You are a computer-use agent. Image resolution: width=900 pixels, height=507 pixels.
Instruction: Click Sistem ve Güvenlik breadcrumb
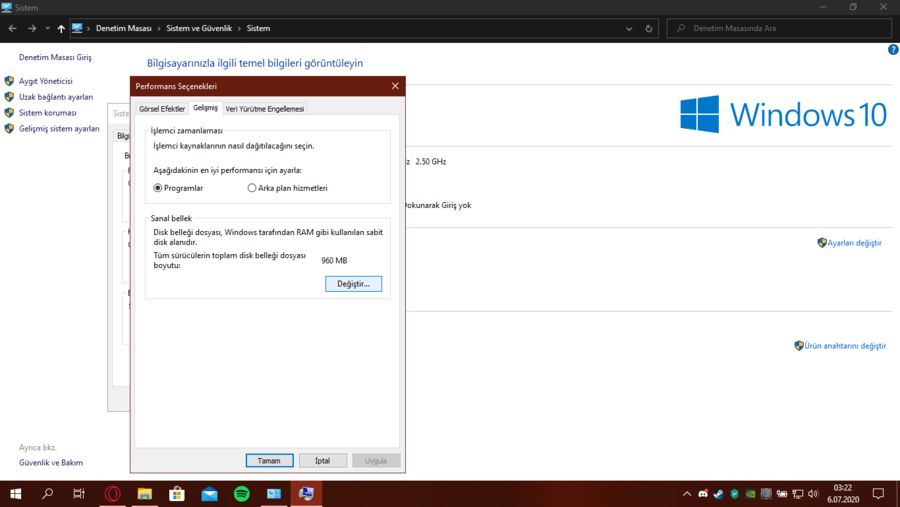[199, 28]
